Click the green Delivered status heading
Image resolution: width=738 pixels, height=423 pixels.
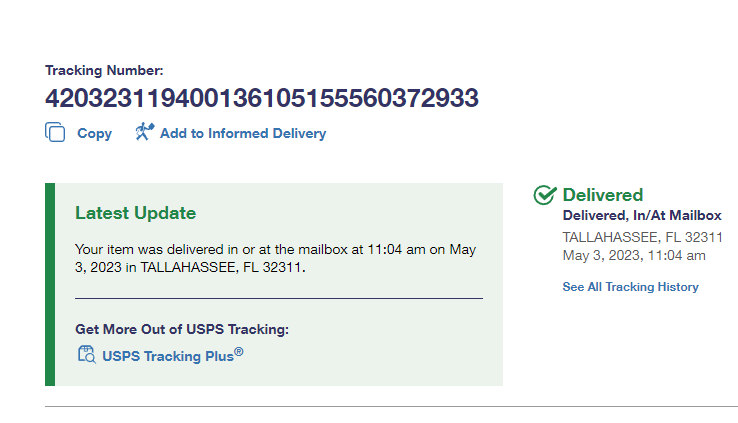[x=602, y=195]
